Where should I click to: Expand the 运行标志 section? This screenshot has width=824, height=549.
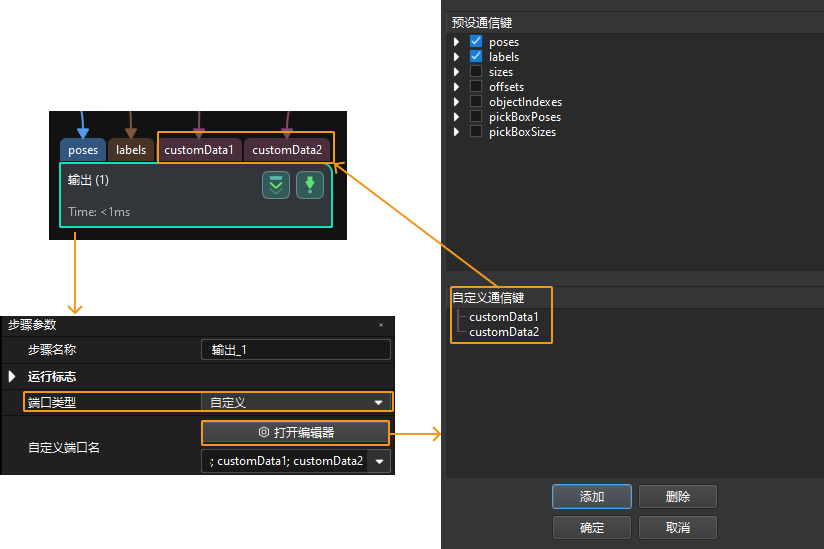coord(12,377)
